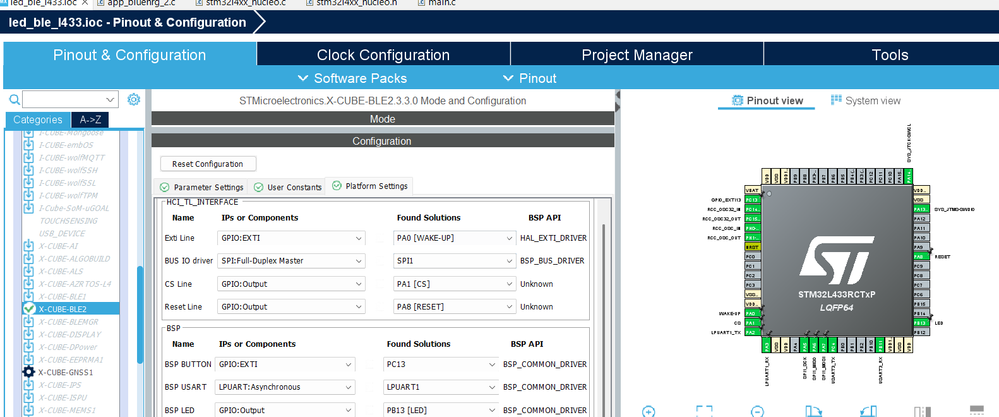Click download icon beside X-CUBE-EEPRMA1
999x417 pixels.
(x=29, y=360)
